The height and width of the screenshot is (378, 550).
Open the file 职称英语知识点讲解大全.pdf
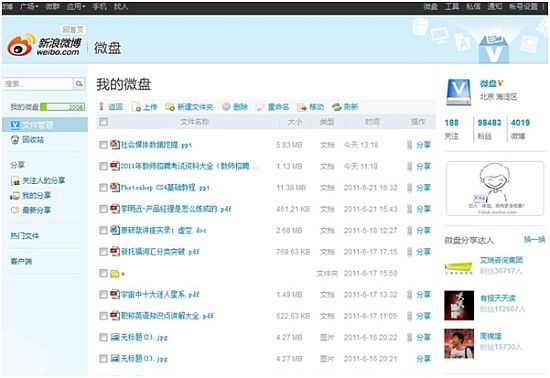(167, 316)
